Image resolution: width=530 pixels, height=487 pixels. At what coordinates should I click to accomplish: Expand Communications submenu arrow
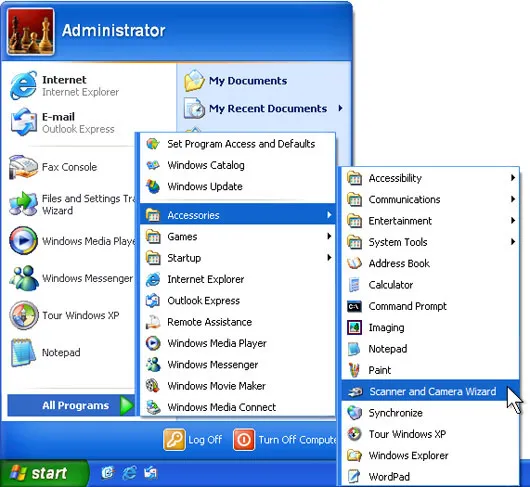[513, 199]
